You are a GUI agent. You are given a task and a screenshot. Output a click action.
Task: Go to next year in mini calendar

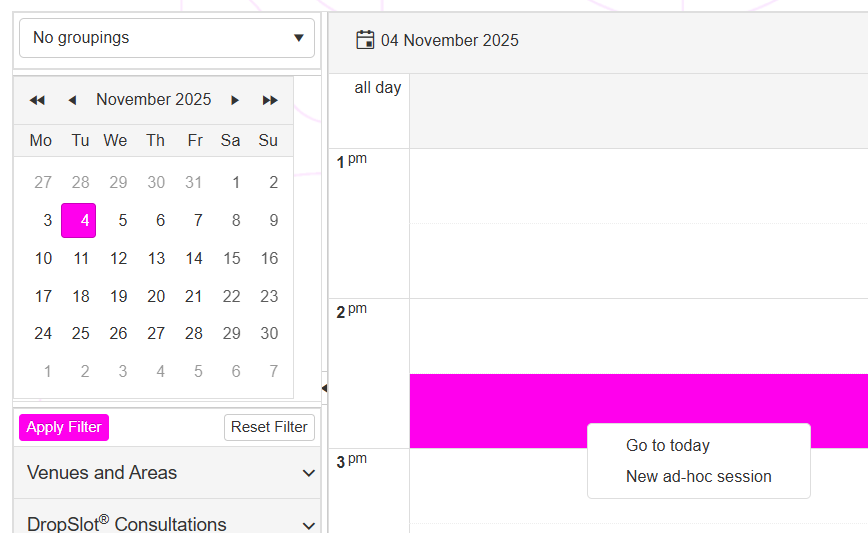(270, 100)
